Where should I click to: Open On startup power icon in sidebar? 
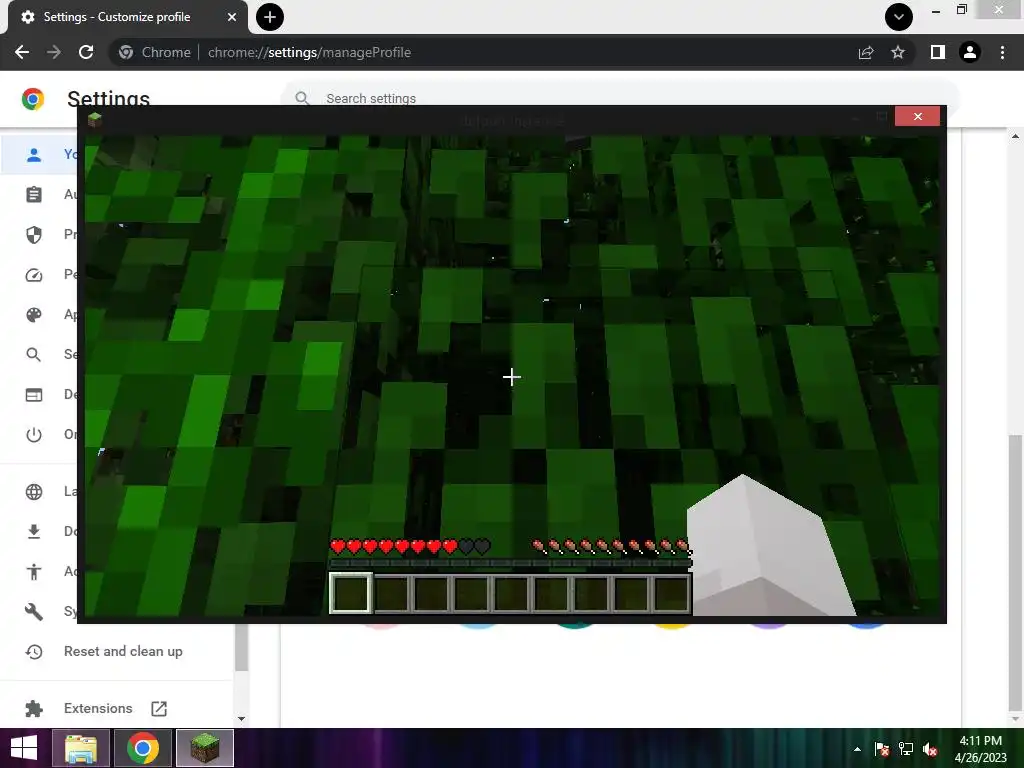pos(34,434)
